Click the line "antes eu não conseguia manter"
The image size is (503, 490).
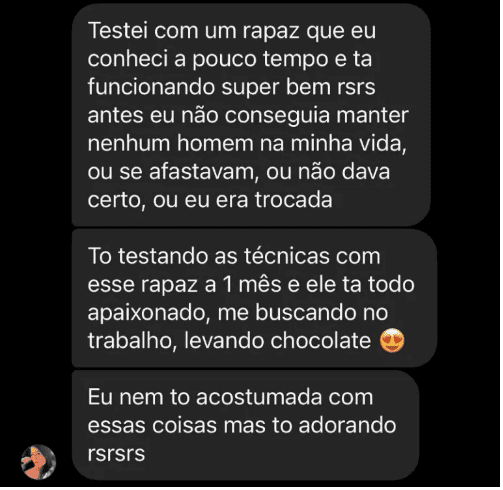click(x=249, y=117)
